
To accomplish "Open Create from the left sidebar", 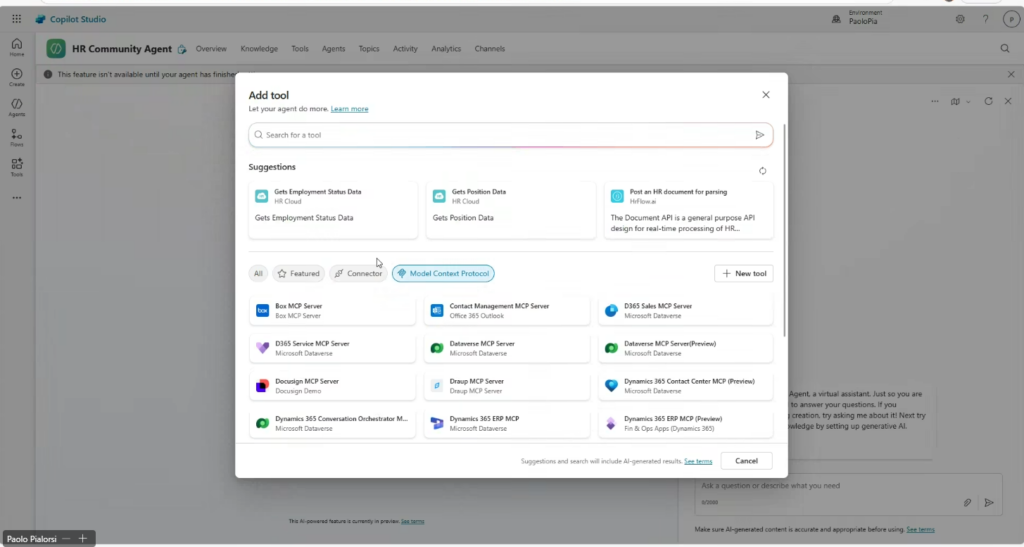I will tap(17, 77).
